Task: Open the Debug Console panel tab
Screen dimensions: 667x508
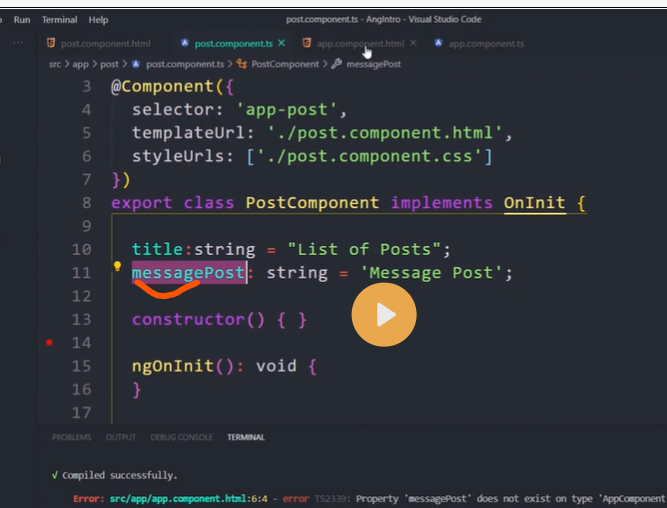Action: tap(181, 437)
